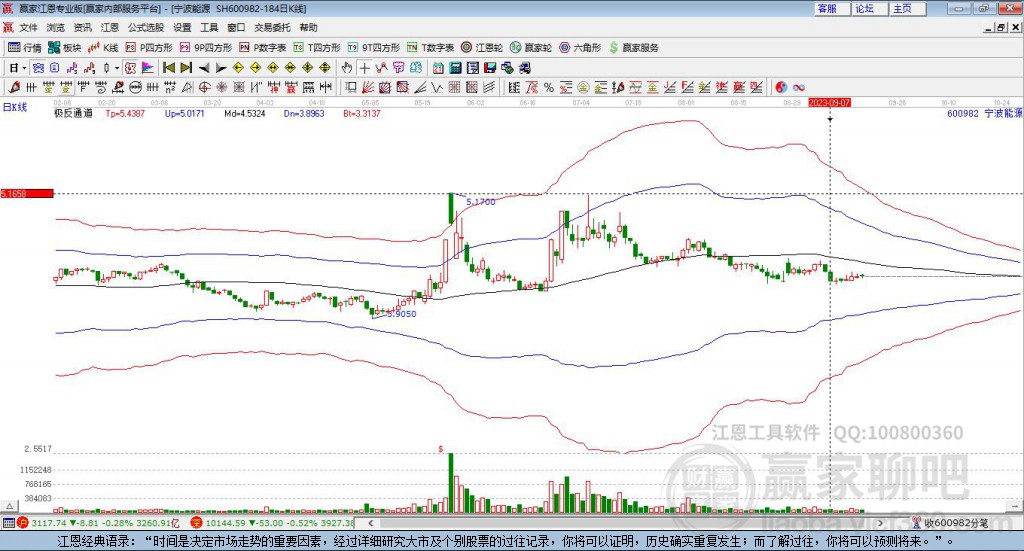Open the 日 period dropdown arrow
The image size is (1024, 551).
(24, 68)
